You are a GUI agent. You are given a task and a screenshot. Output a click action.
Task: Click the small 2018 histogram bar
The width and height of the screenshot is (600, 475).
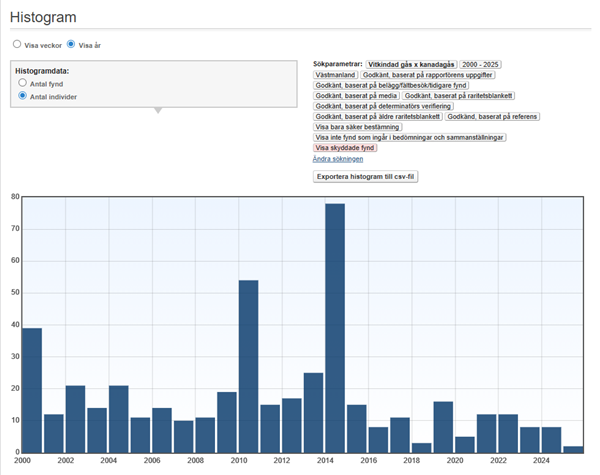tap(421, 447)
